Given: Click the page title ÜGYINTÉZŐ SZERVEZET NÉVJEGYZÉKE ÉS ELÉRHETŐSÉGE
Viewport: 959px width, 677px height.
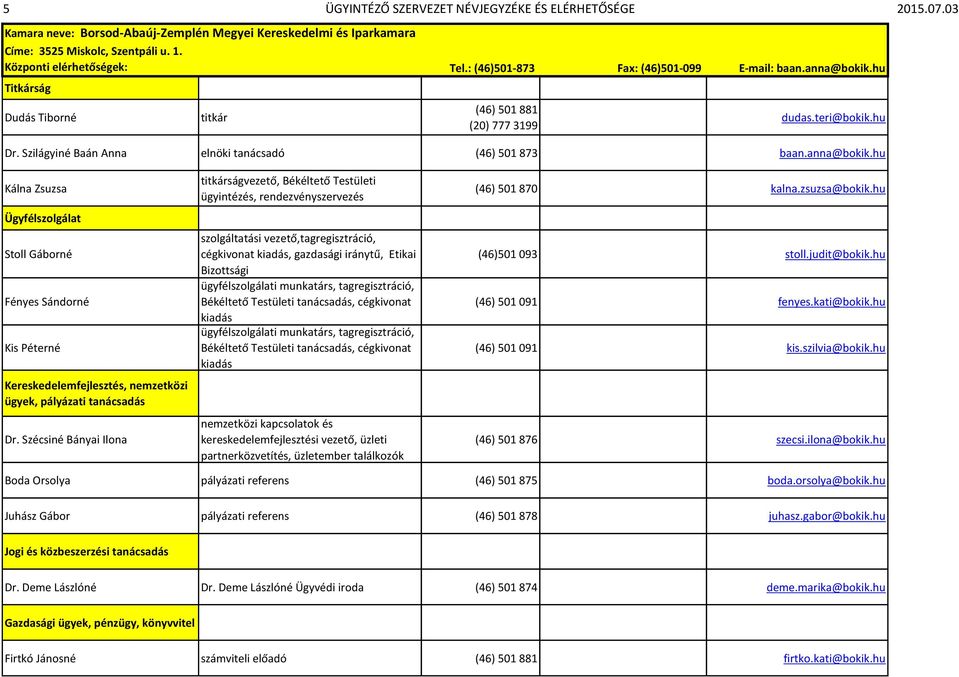Looking at the screenshot, I should 480,9.
